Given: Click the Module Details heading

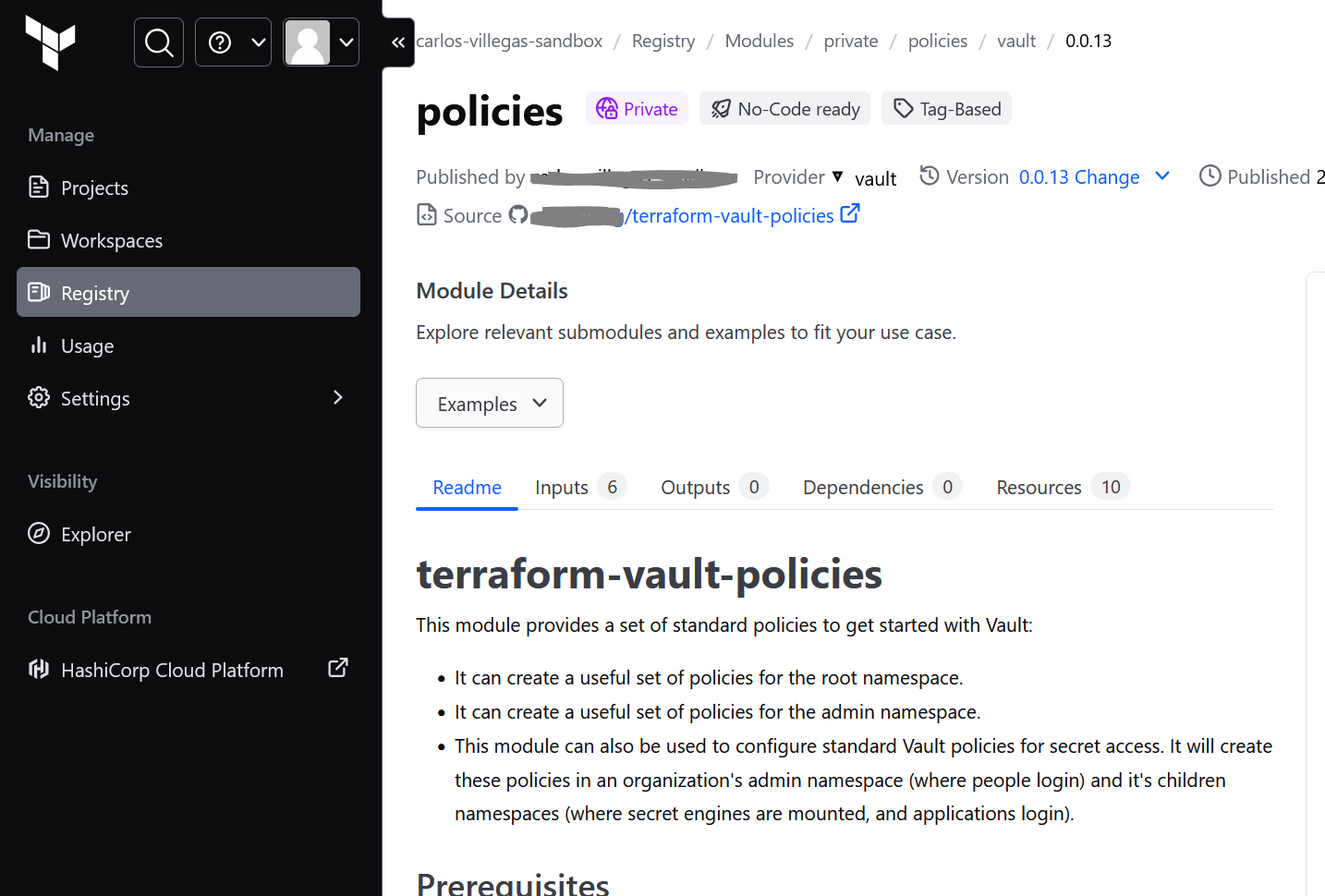Looking at the screenshot, I should click(x=492, y=290).
